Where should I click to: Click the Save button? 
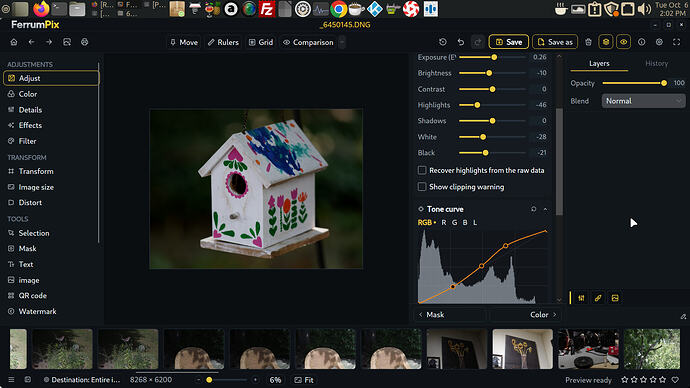point(509,42)
